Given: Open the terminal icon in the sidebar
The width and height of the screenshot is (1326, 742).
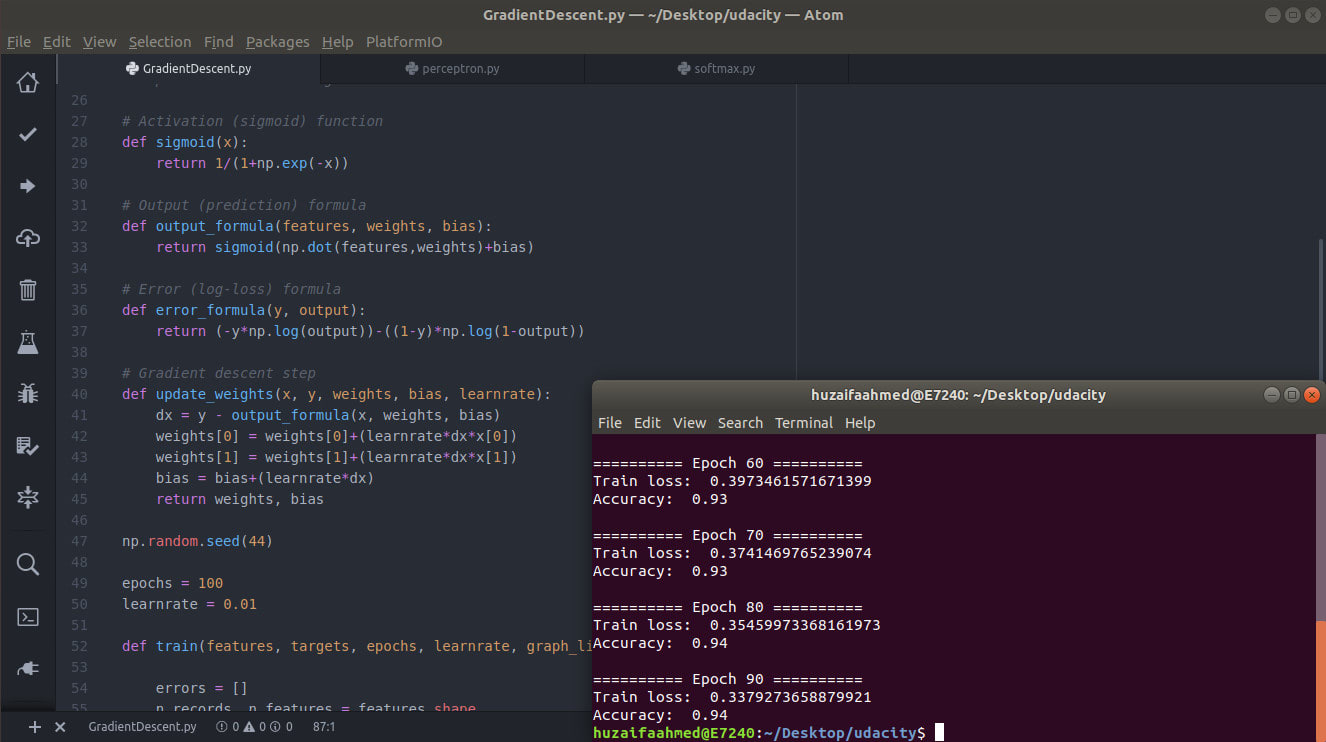Looking at the screenshot, I should pyautogui.click(x=28, y=616).
